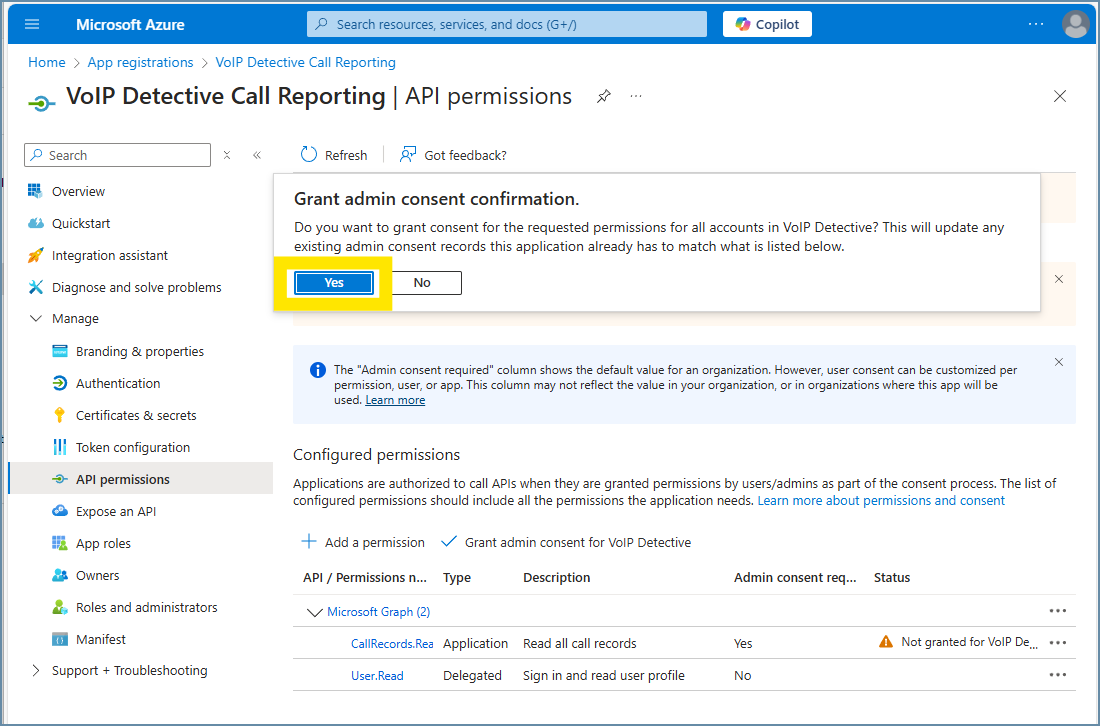Open the CallRecords.Rea permission
This screenshot has width=1100, height=726.
(392, 644)
